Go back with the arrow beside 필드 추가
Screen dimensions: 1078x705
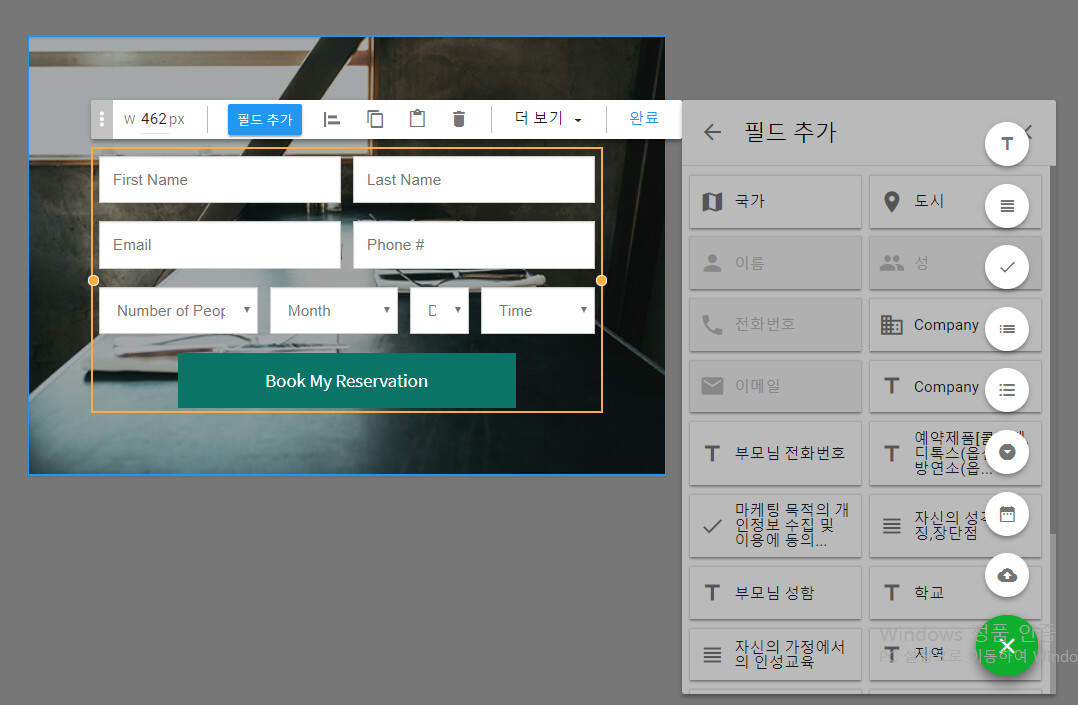click(713, 132)
